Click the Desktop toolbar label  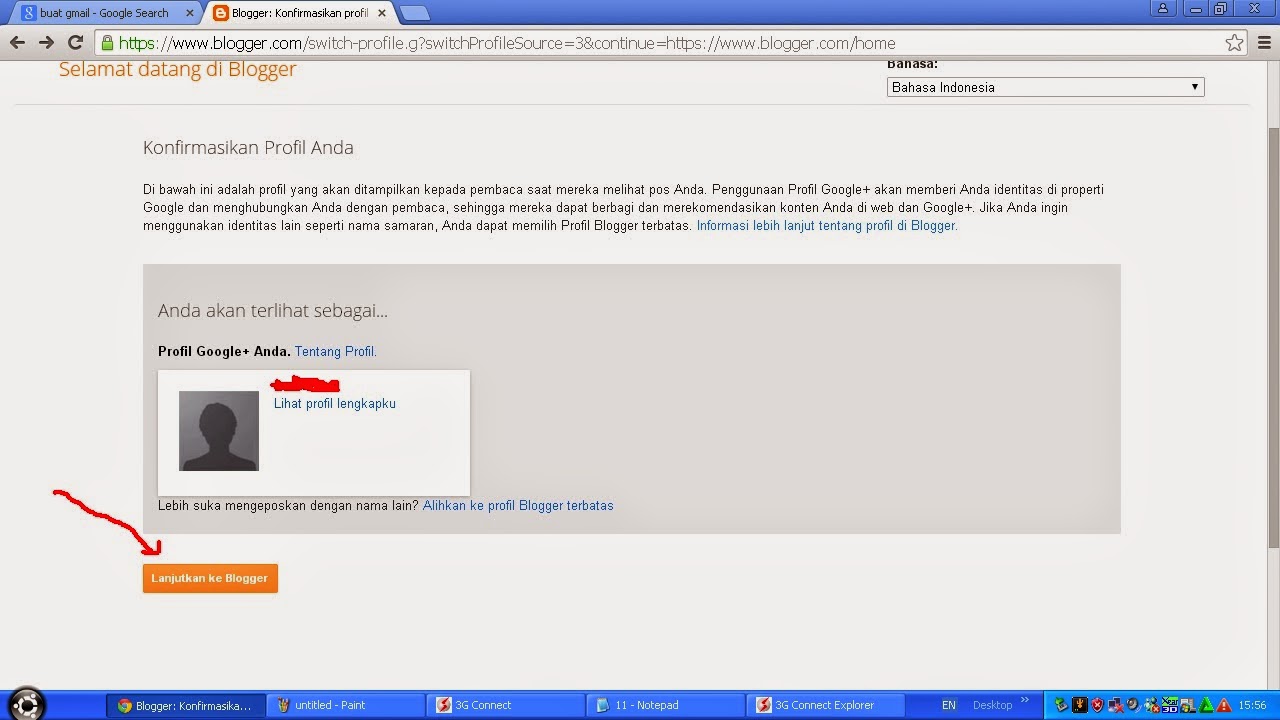point(993,705)
